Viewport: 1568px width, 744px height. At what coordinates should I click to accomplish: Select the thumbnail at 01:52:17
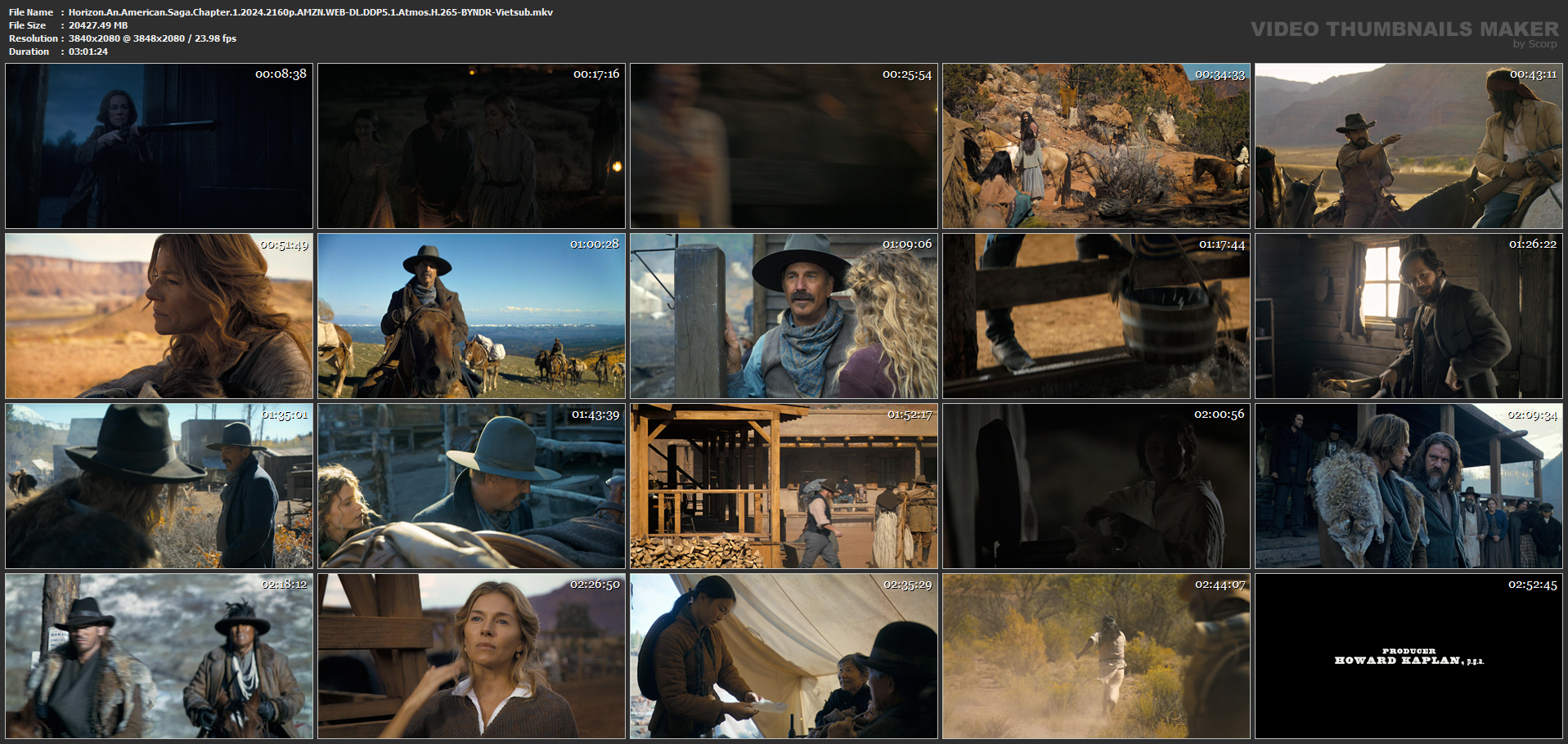784,486
